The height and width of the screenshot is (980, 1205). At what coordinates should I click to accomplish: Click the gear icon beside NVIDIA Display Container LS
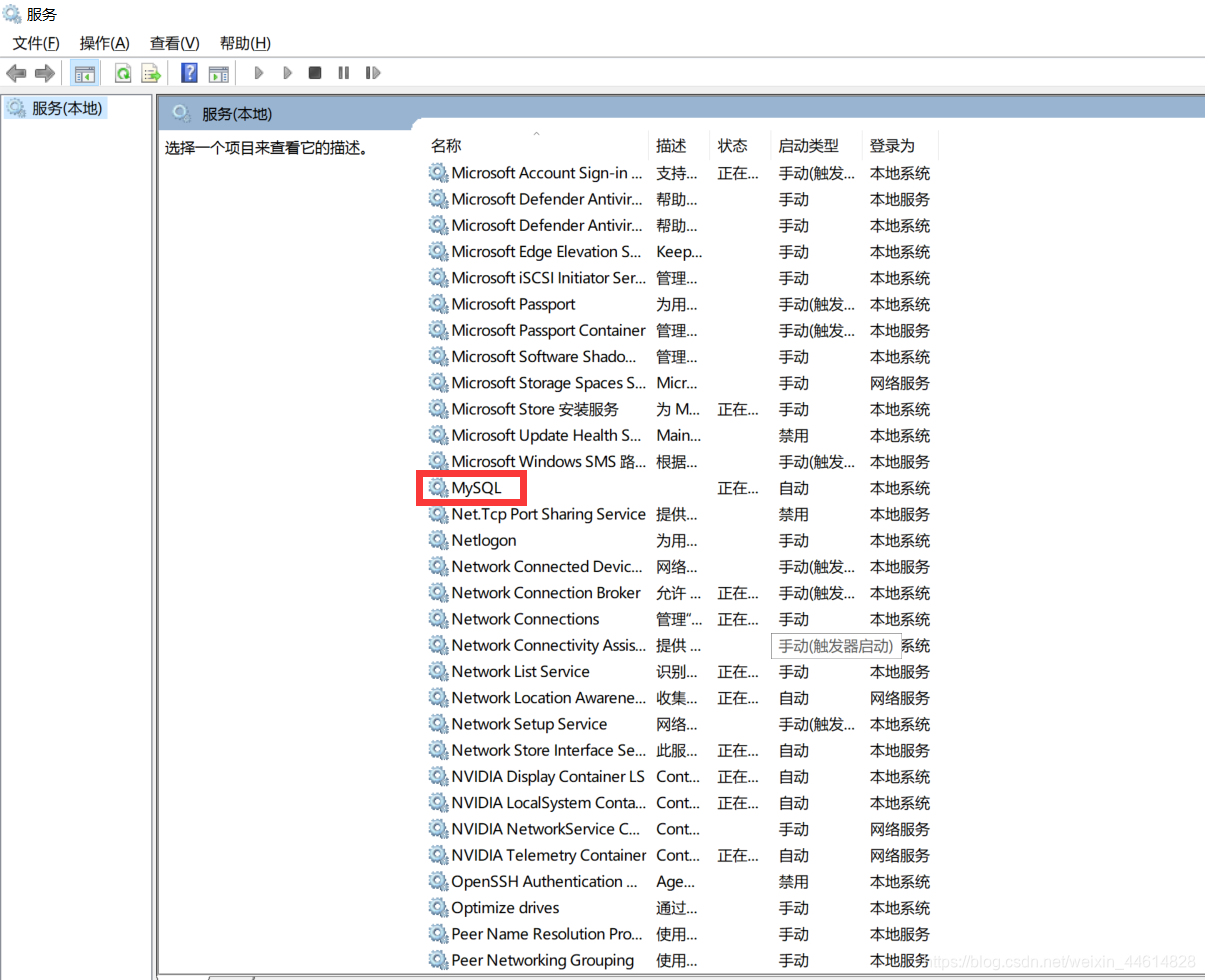pos(438,777)
